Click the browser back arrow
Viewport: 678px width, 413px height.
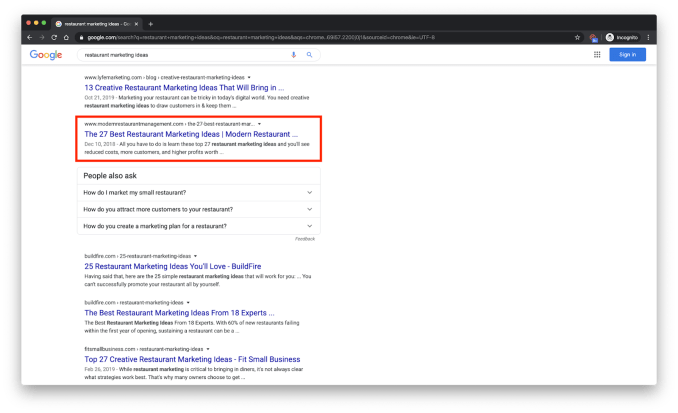point(29,38)
